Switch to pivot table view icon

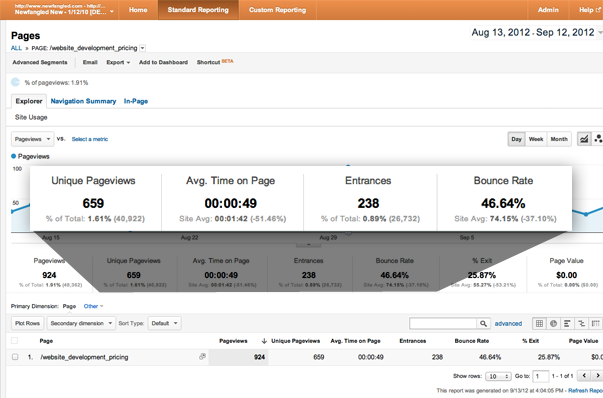click(595, 323)
